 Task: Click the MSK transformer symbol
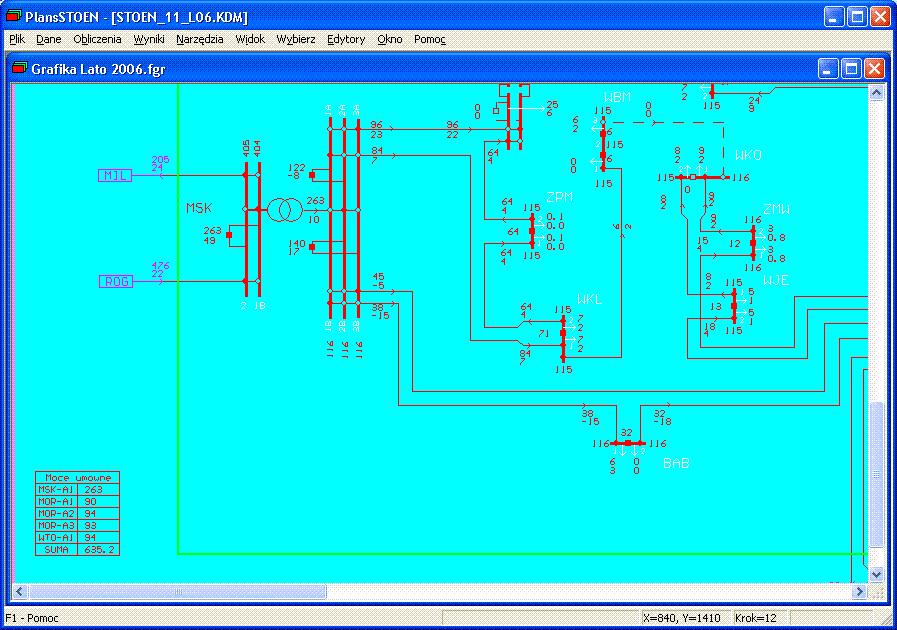pos(284,210)
